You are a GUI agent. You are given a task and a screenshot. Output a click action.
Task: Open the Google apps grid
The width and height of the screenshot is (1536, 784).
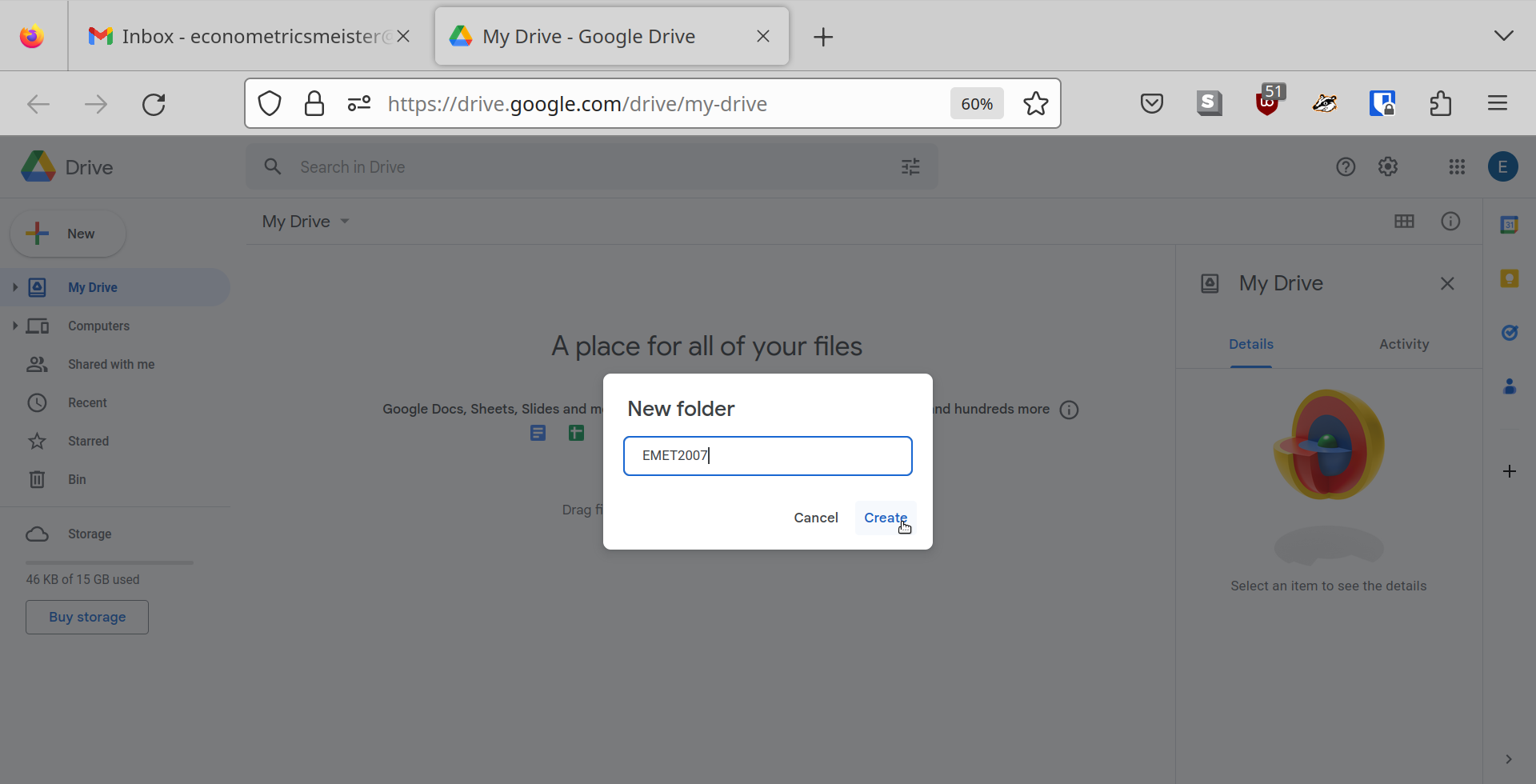coord(1457,166)
